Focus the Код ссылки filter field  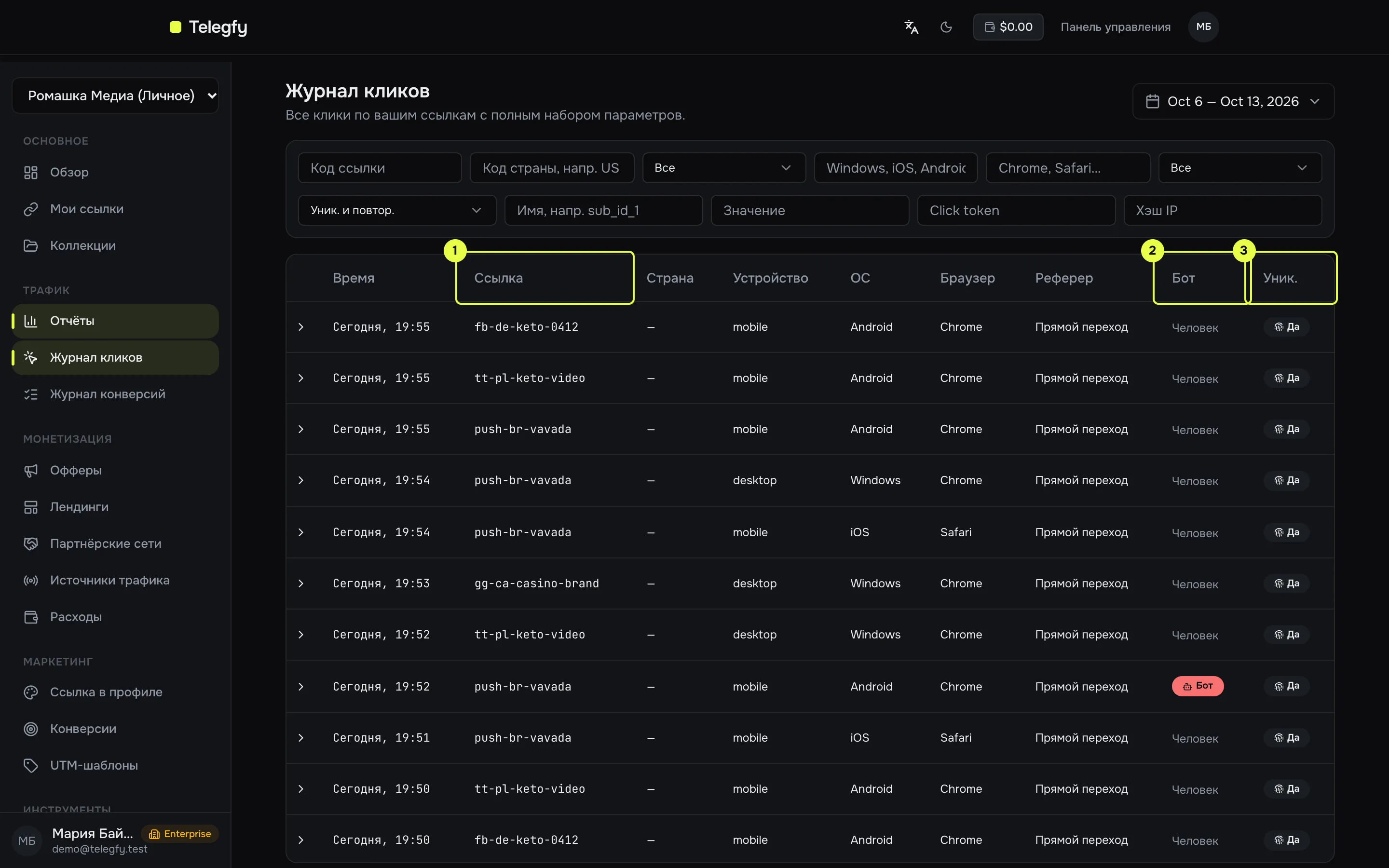380,168
